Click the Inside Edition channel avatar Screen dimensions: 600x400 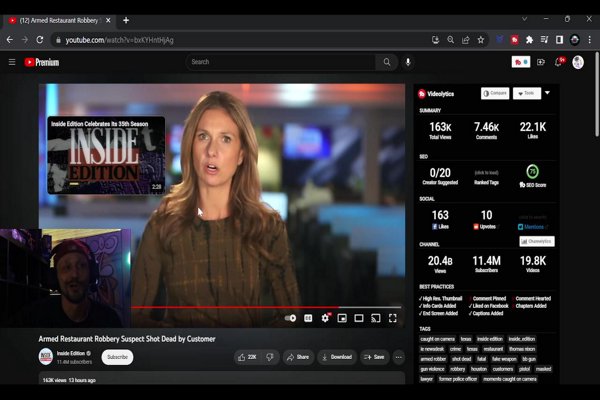[46, 356]
